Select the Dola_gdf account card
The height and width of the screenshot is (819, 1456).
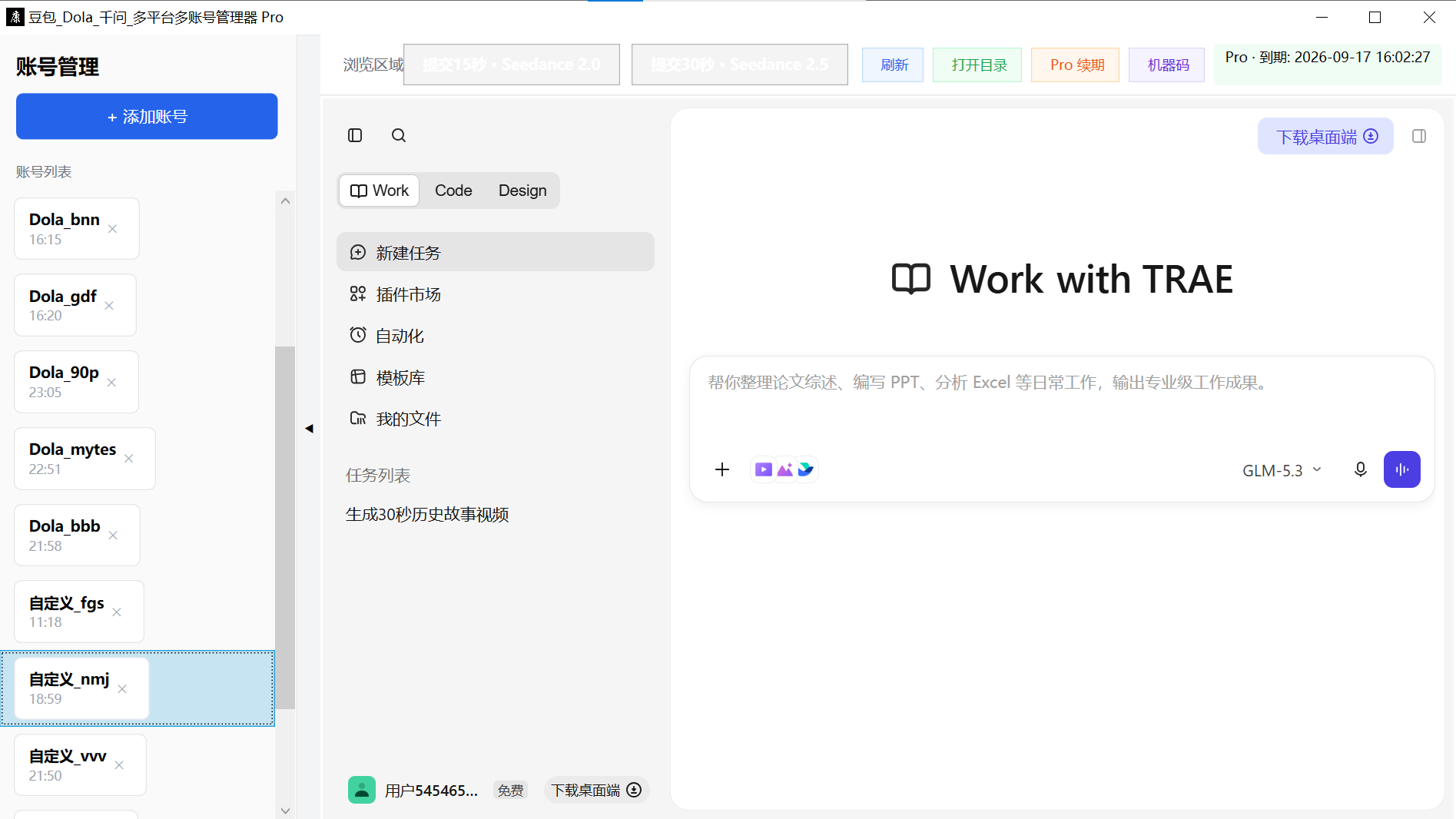click(x=75, y=305)
